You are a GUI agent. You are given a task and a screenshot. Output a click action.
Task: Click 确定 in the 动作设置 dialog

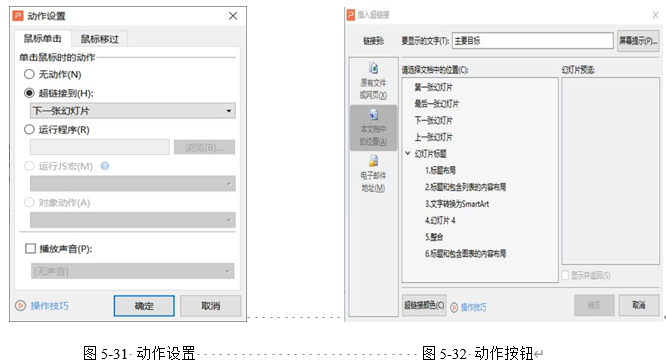(x=144, y=306)
